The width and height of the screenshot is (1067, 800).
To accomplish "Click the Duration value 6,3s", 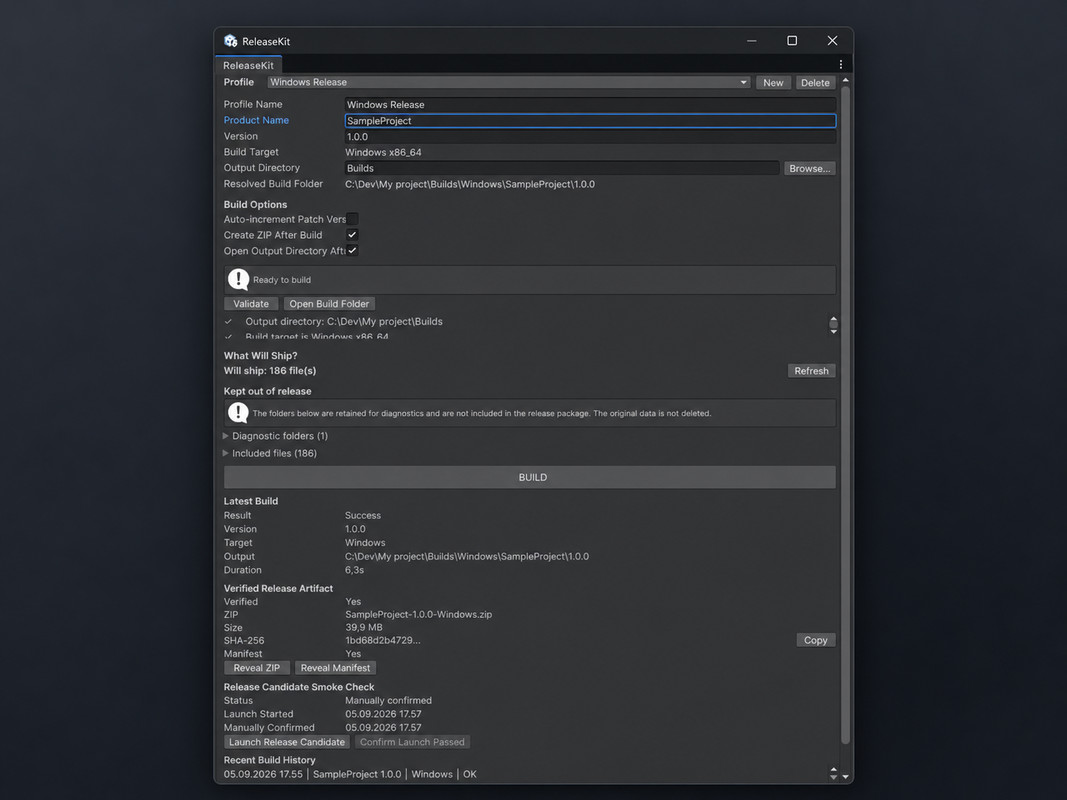I will click(355, 570).
